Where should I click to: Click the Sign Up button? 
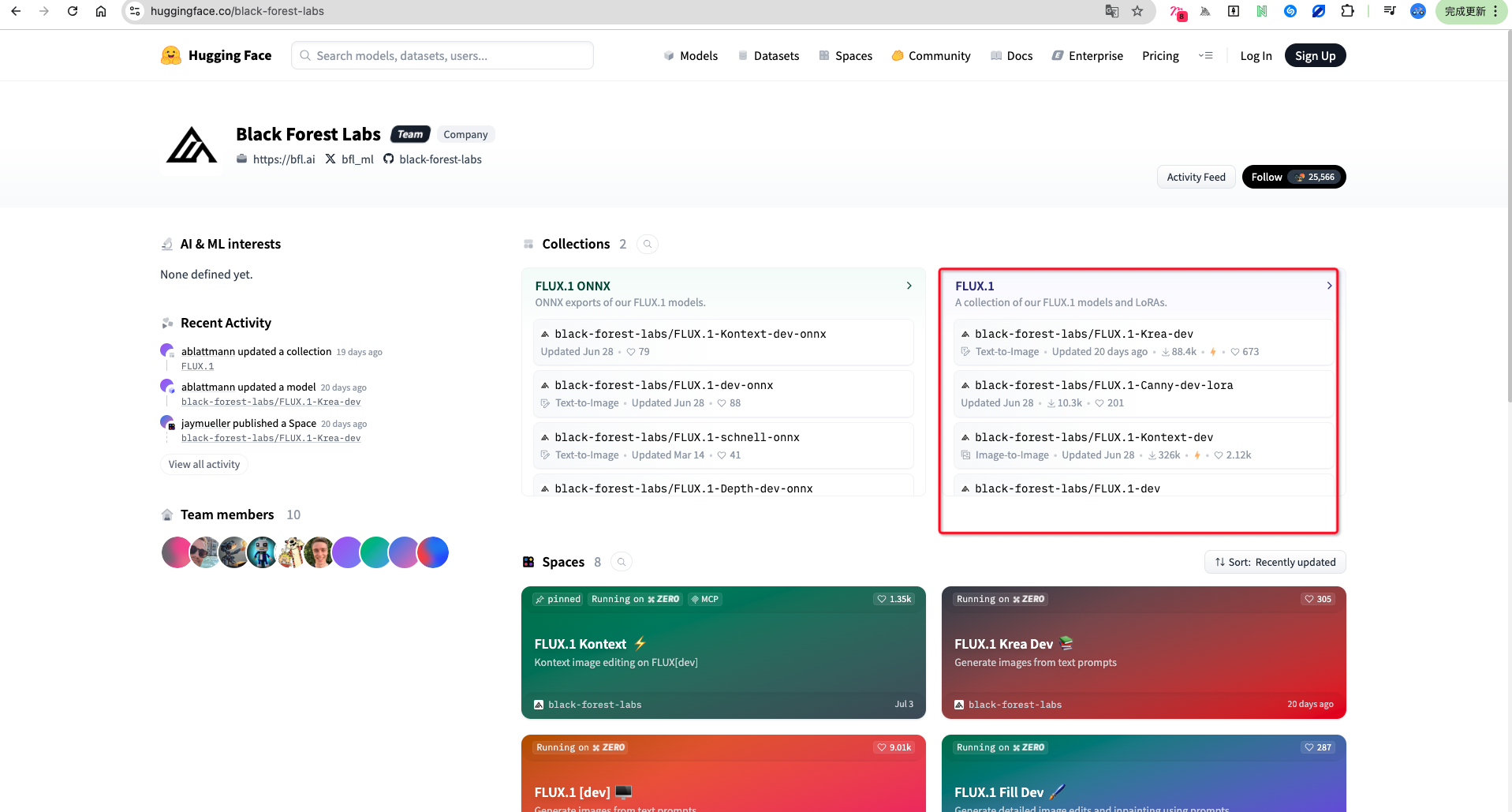[x=1315, y=55]
